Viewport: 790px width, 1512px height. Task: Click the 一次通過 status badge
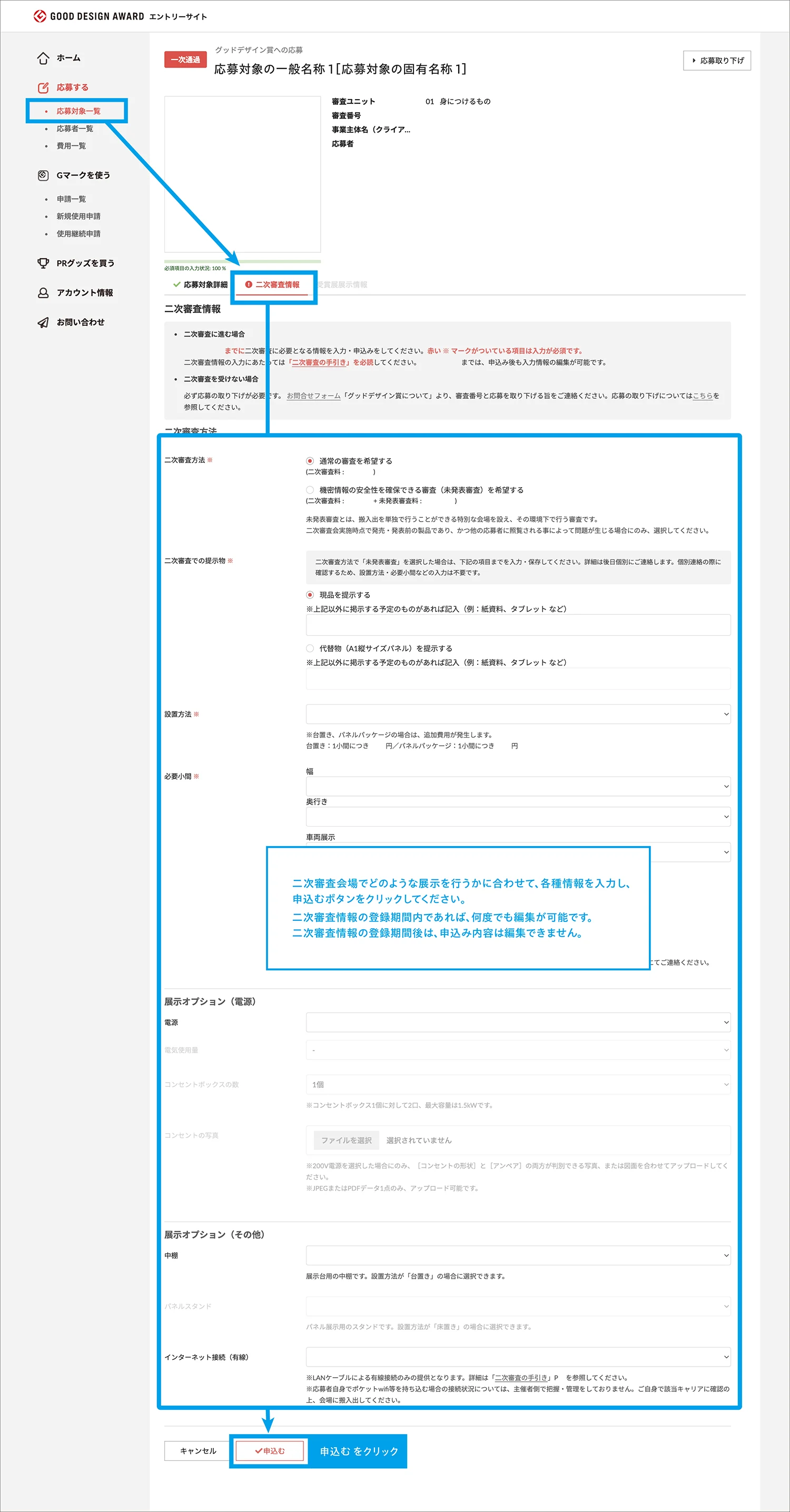point(185,60)
